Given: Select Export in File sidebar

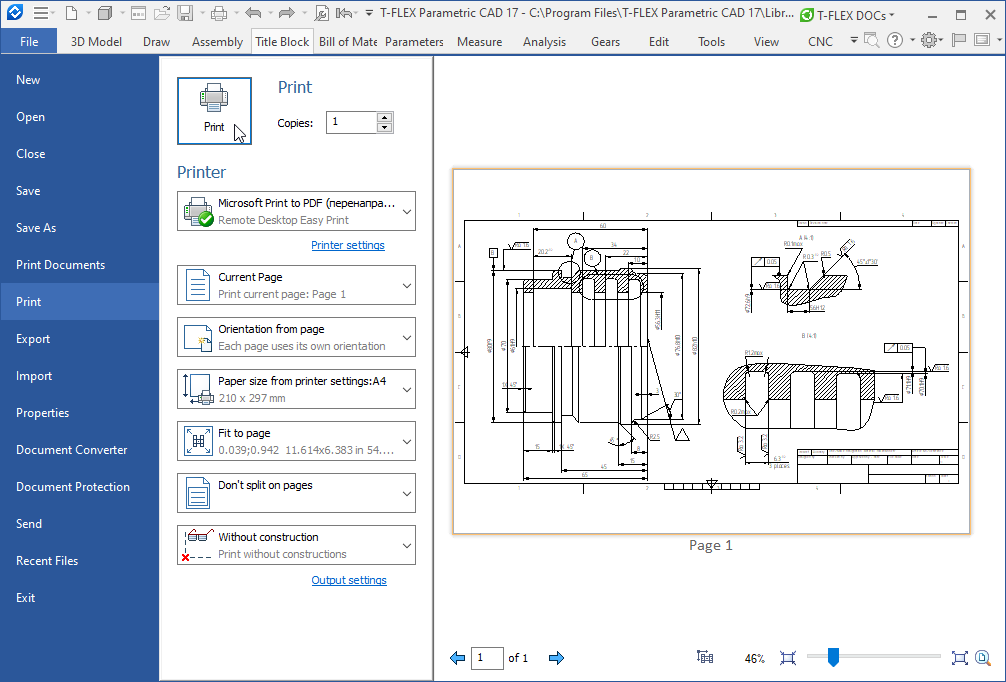Looking at the screenshot, I should [80, 339].
